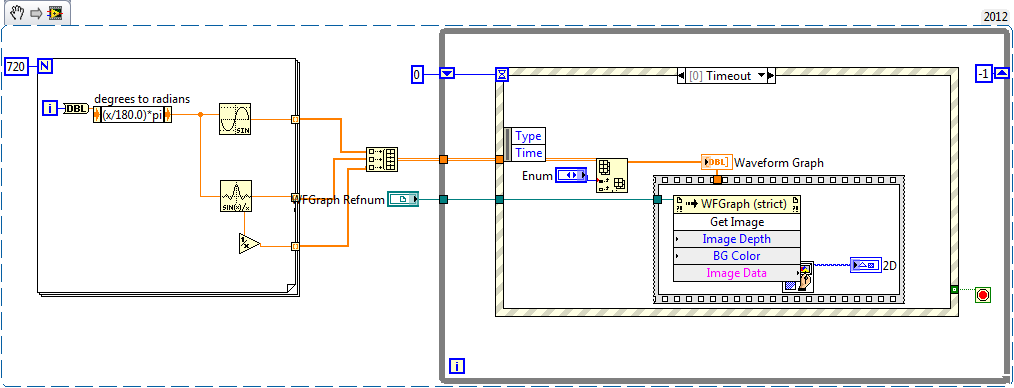Viewport: 1014px width, 388px height.
Task: Open the Timeout event case selector dropdown
Action: pyautogui.click(x=760, y=76)
